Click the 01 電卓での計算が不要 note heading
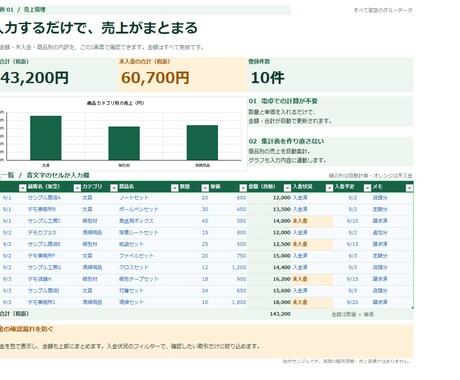This screenshot has height=380, width=460. [283, 101]
